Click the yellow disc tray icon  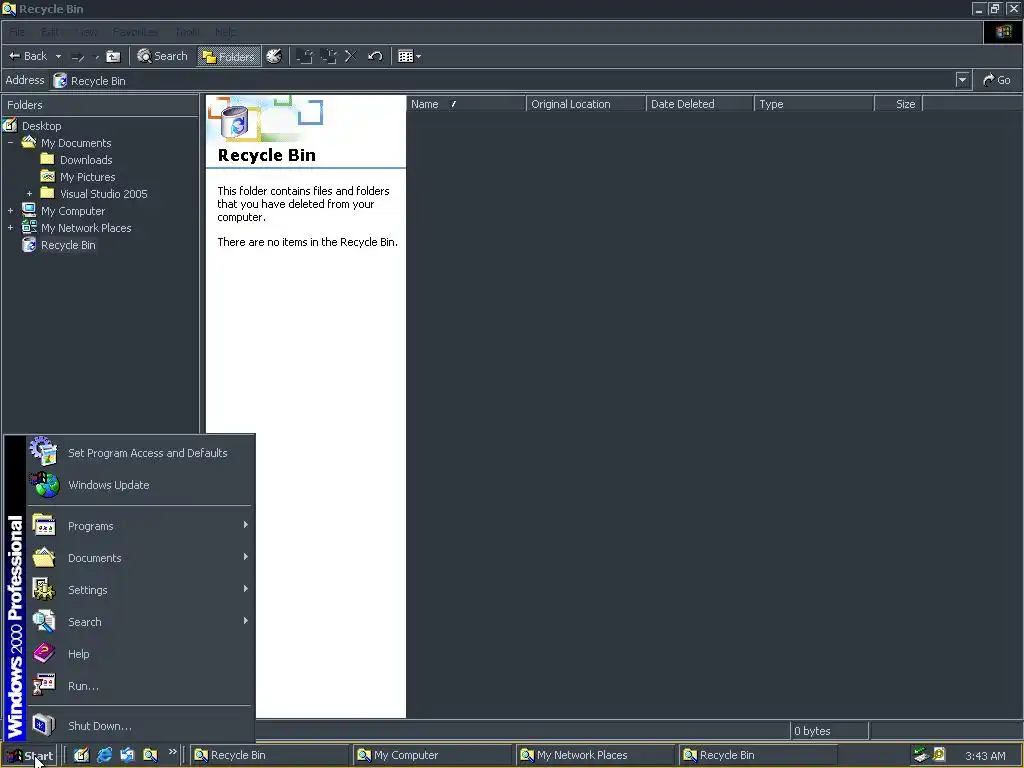(939, 755)
